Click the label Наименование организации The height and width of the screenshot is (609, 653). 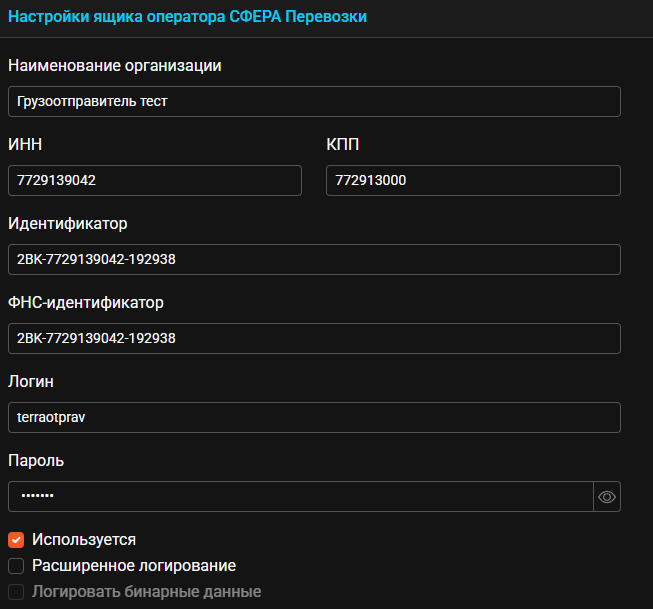pos(115,66)
